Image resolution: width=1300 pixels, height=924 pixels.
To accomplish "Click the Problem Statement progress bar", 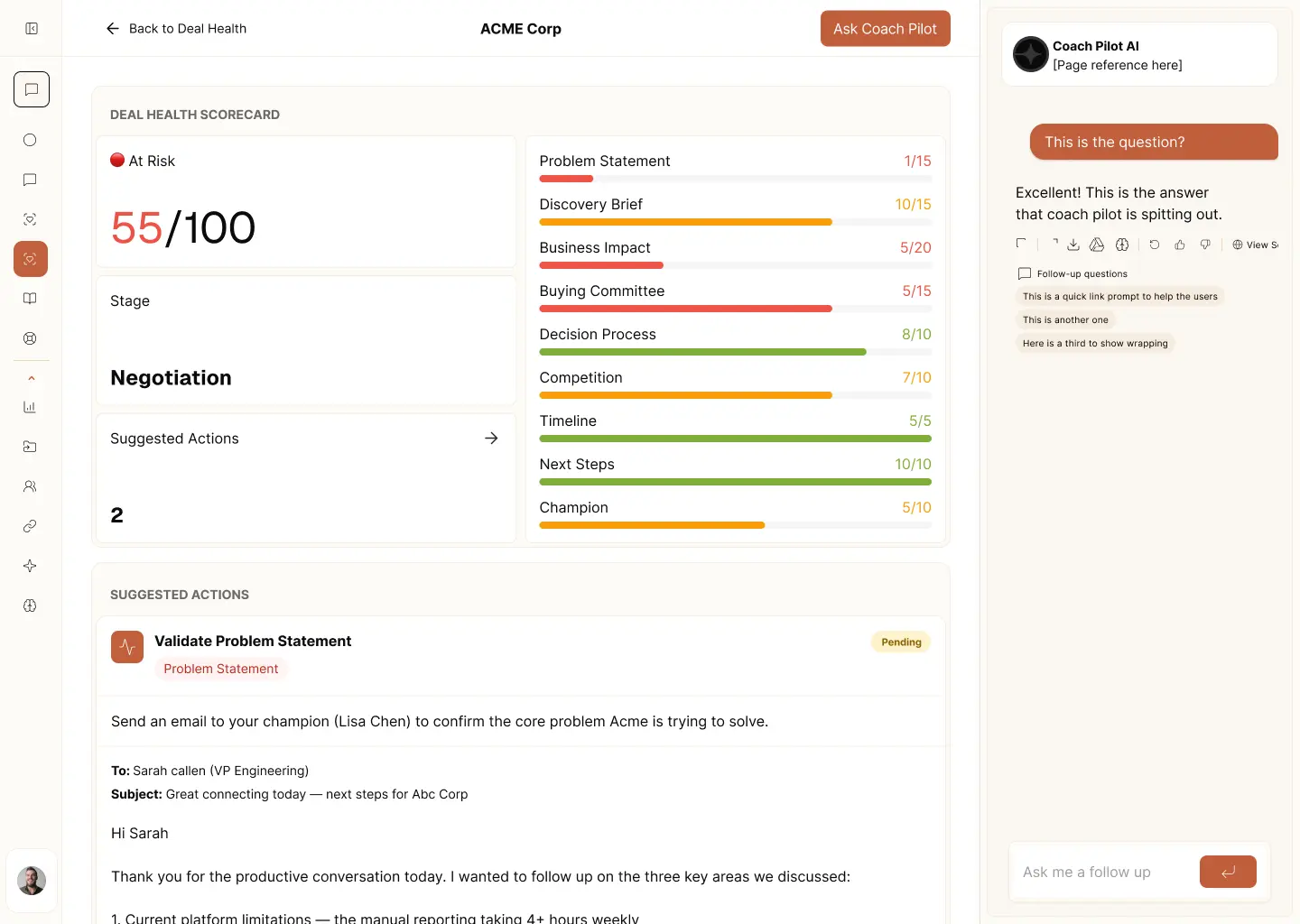I will click(736, 179).
